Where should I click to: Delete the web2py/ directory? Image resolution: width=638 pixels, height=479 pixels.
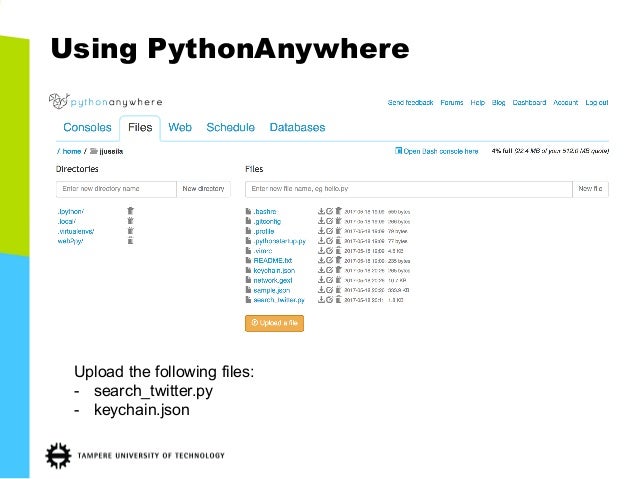click(x=130, y=241)
